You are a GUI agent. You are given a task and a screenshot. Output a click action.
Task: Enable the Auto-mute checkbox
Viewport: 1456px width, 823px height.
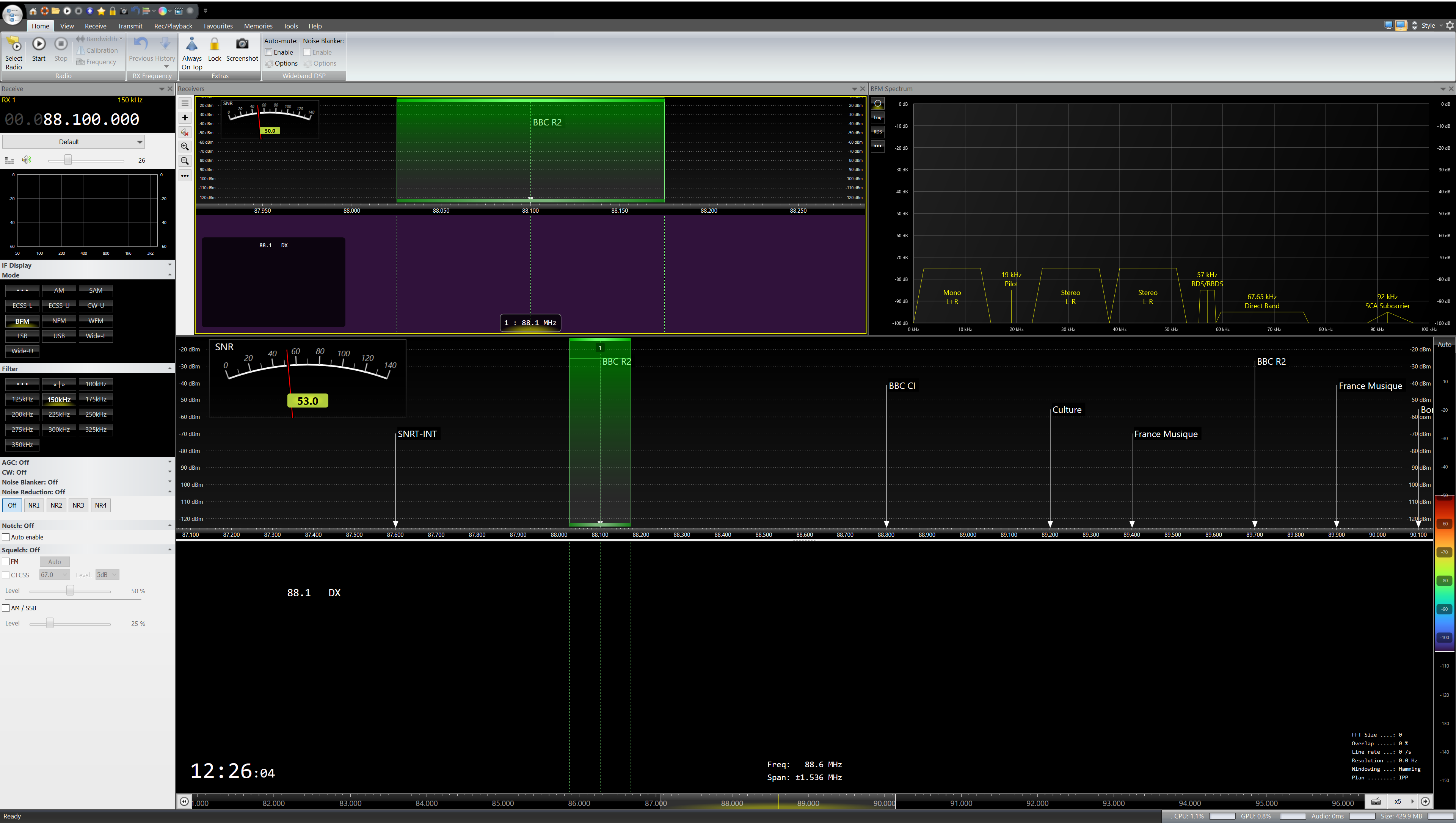tap(269, 52)
